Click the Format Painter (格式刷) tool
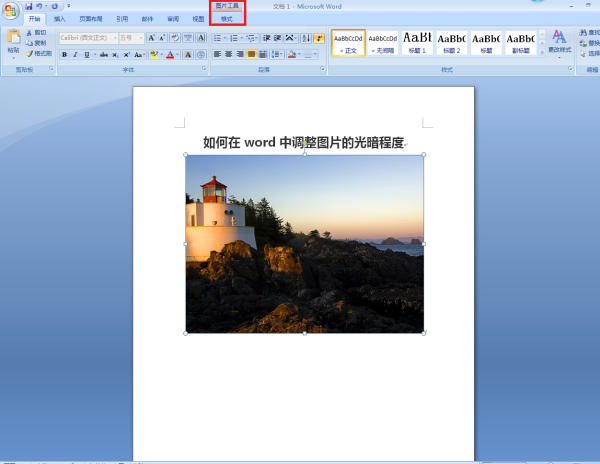 point(38,53)
